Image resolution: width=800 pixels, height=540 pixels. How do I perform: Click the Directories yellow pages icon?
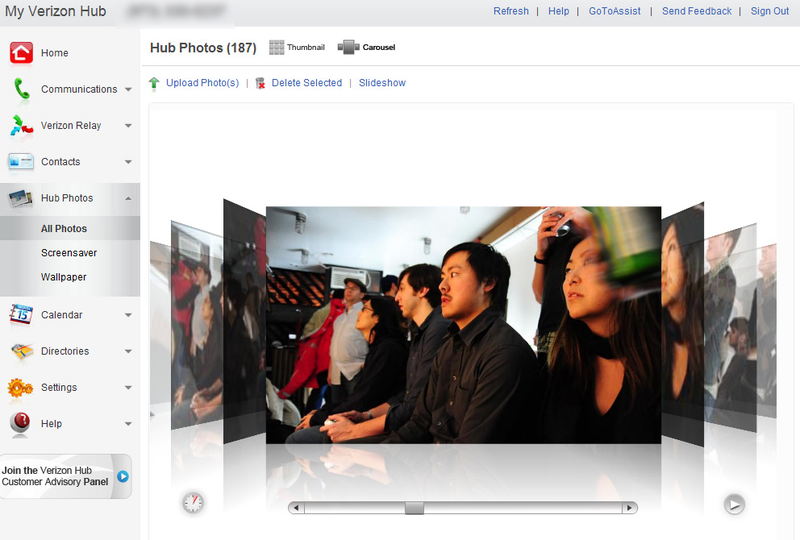point(22,351)
